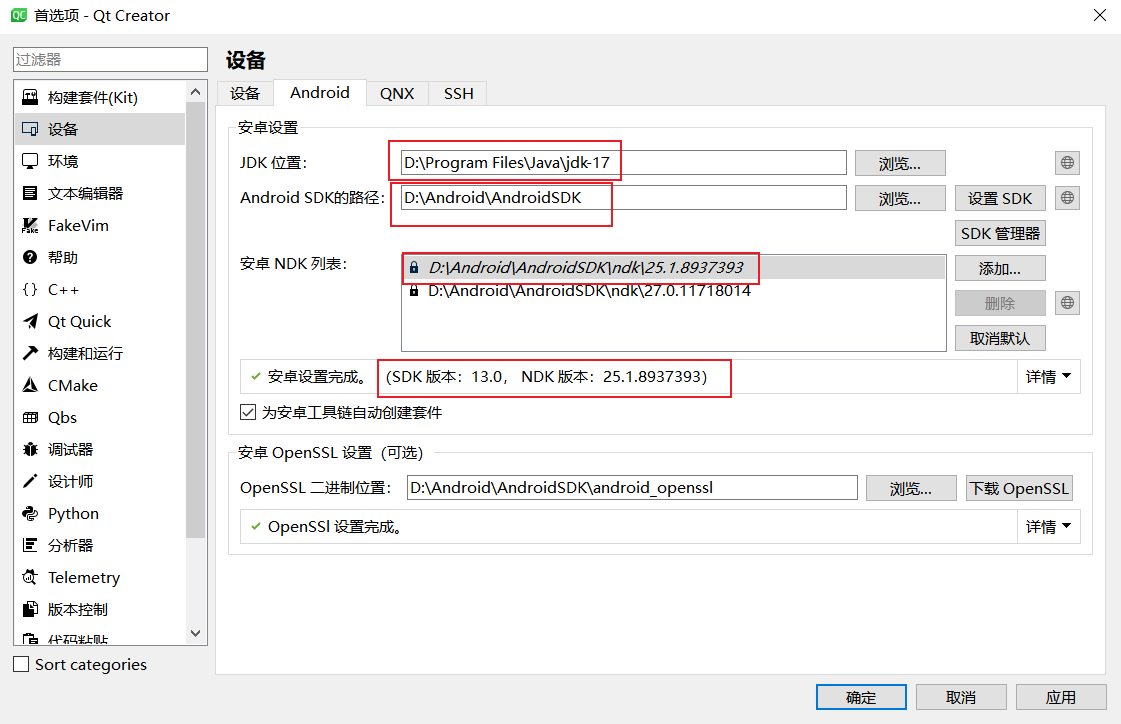The image size is (1121, 724).
Task: Toggle 为安卓工具链自动创建套件 checkbox
Action: coord(248,412)
